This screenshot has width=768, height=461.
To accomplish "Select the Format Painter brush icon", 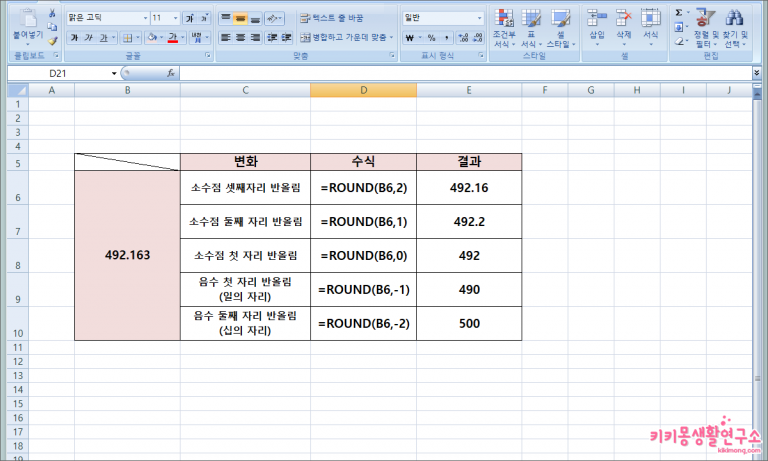I will pyautogui.click(x=52, y=41).
